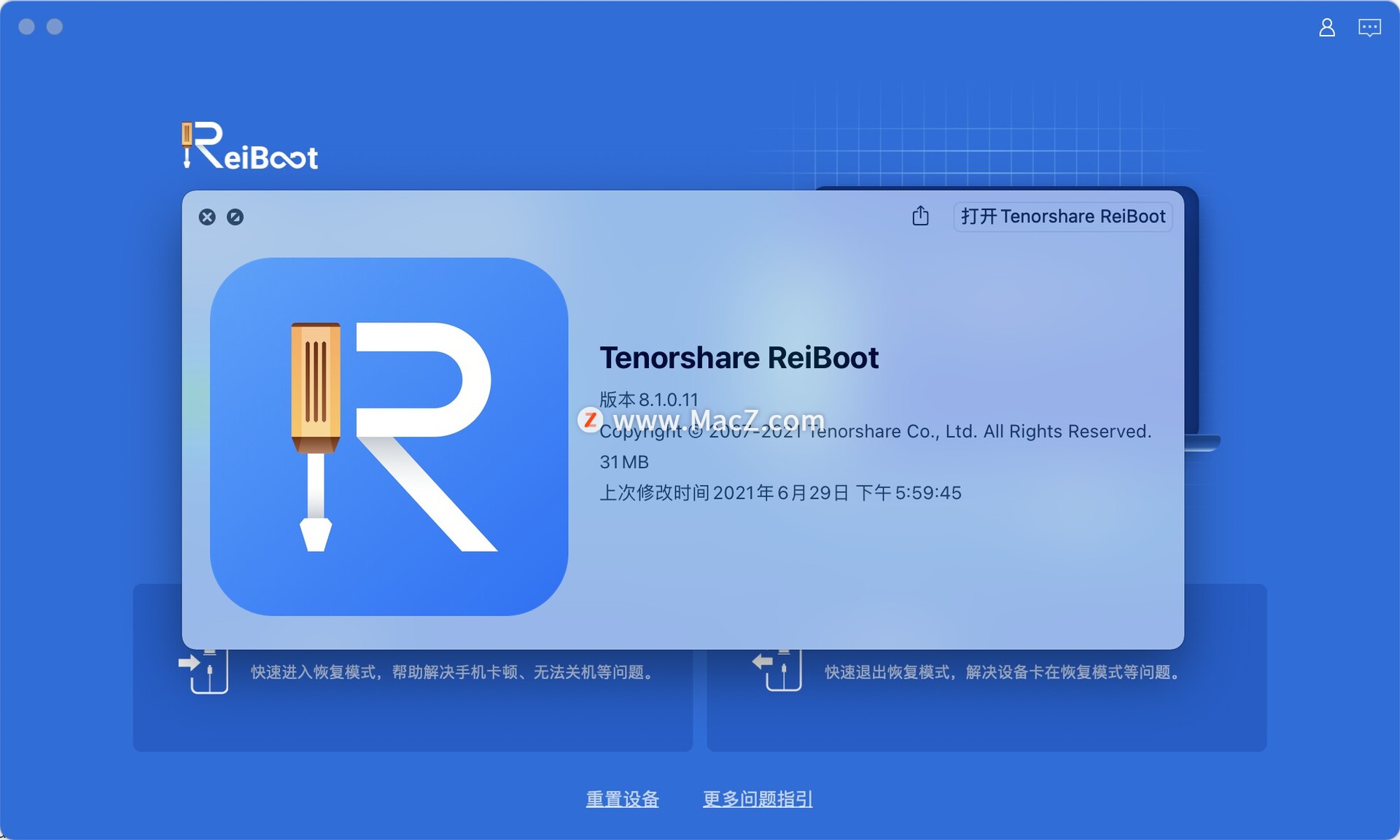Open the 更多问题指引 link
The height and width of the screenshot is (840, 1400).
tap(757, 799)
